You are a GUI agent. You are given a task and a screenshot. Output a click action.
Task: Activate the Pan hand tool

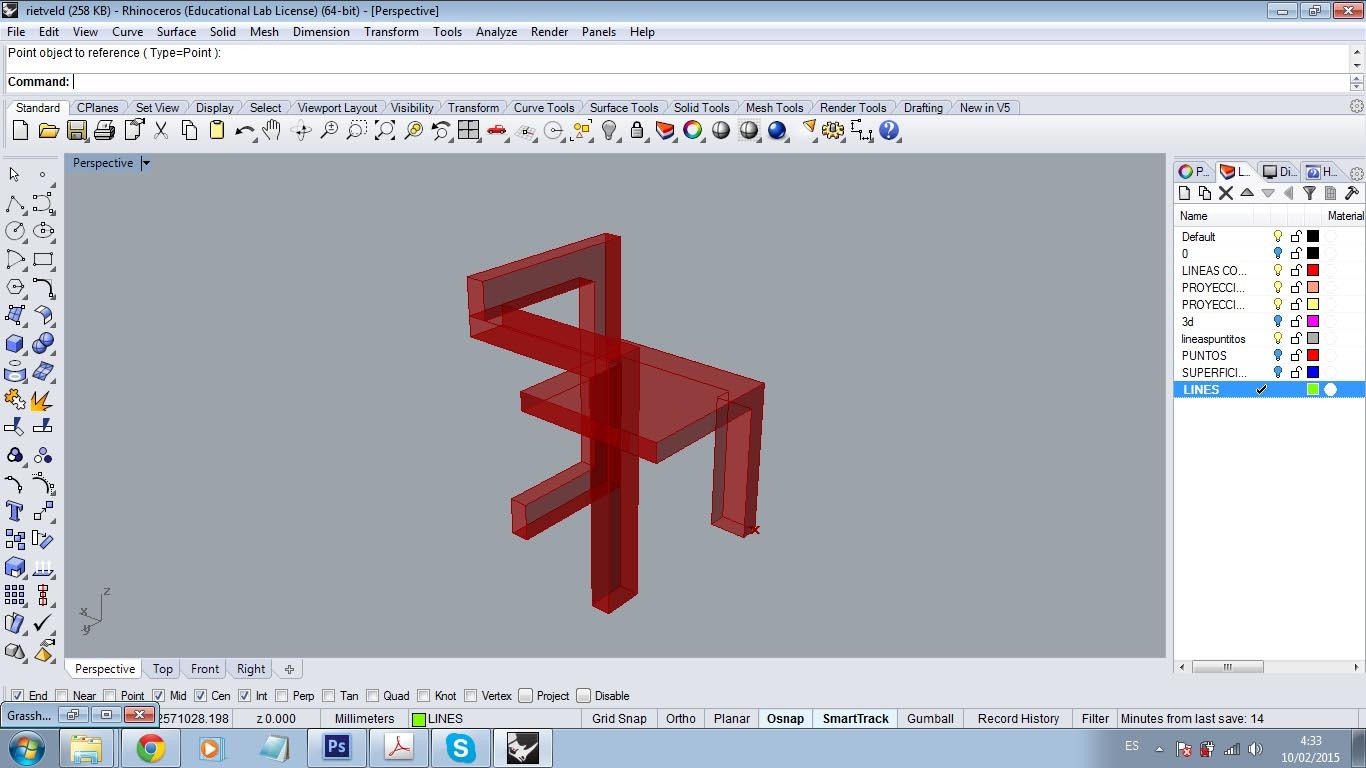(x=272, y=130)
